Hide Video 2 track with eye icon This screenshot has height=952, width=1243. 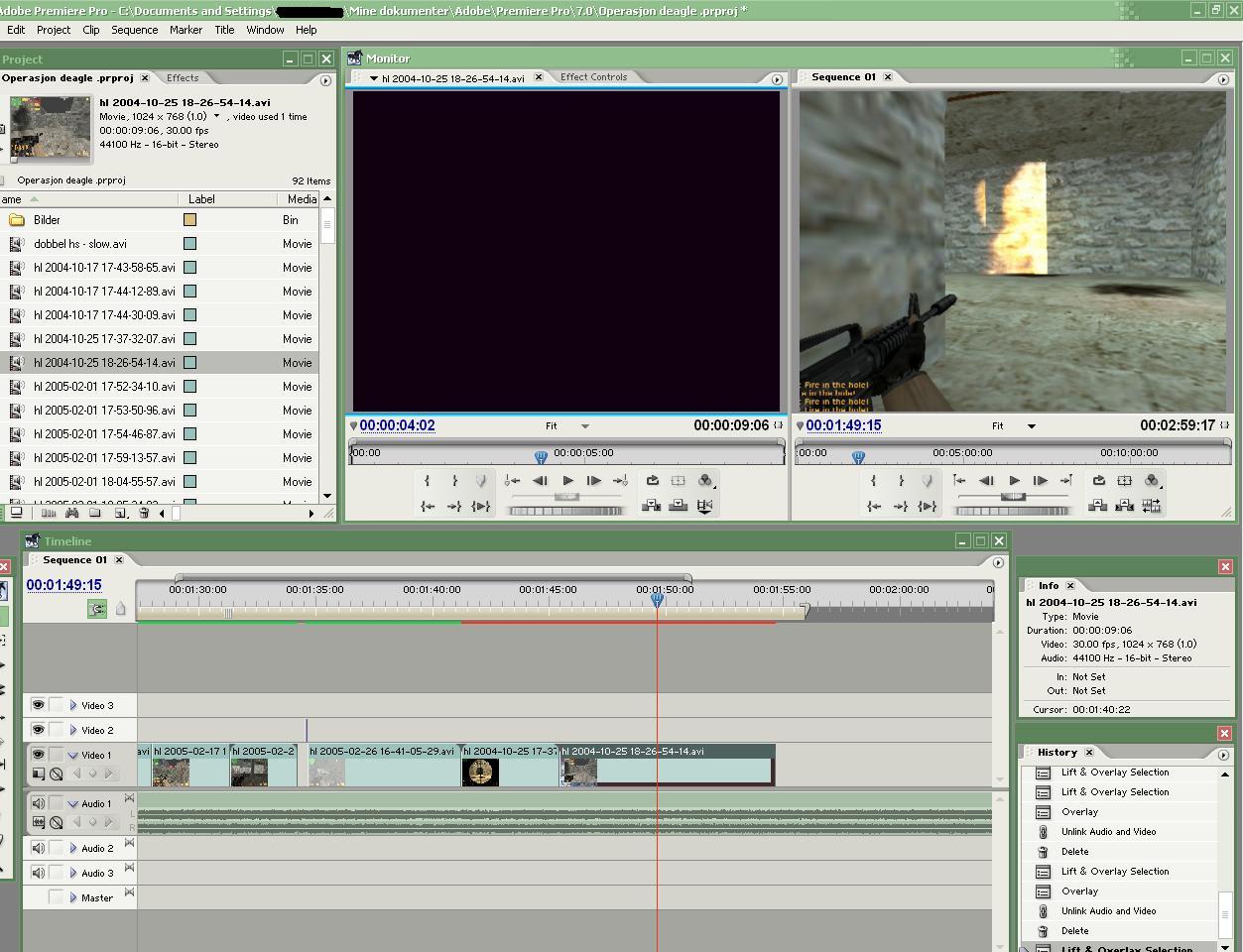tap(38, 730)
